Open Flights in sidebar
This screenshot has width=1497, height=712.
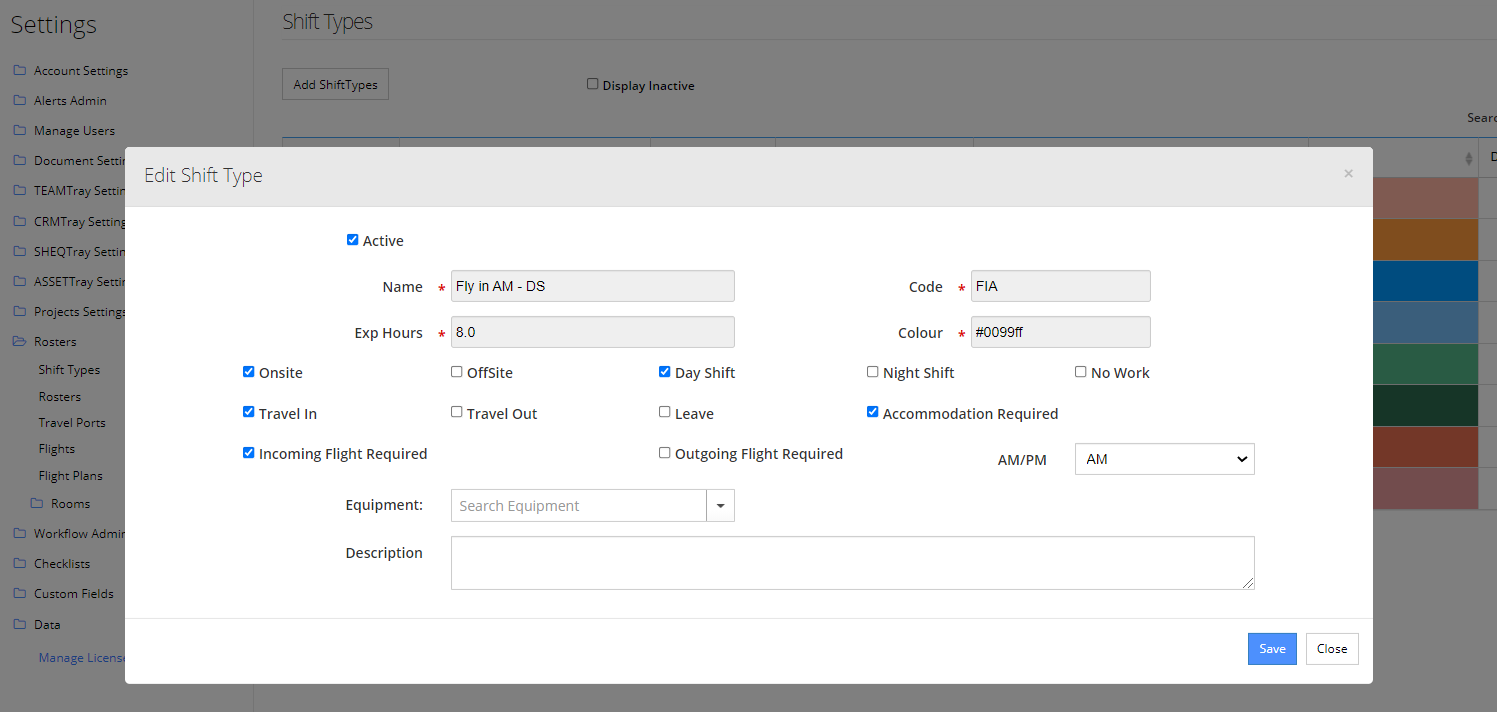[57, 449]
